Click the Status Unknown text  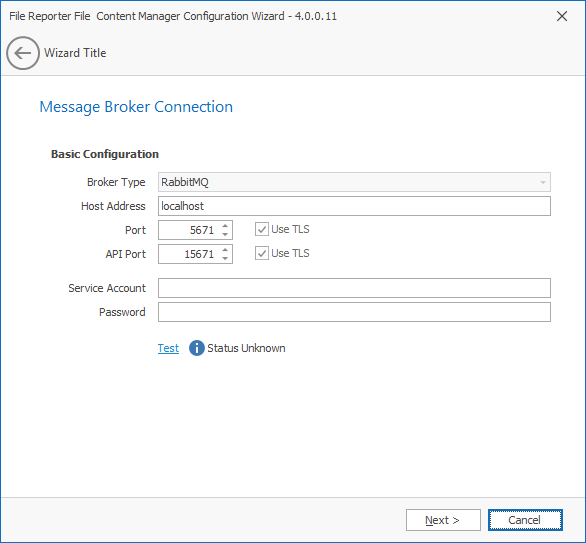click(x=246, y=348)
